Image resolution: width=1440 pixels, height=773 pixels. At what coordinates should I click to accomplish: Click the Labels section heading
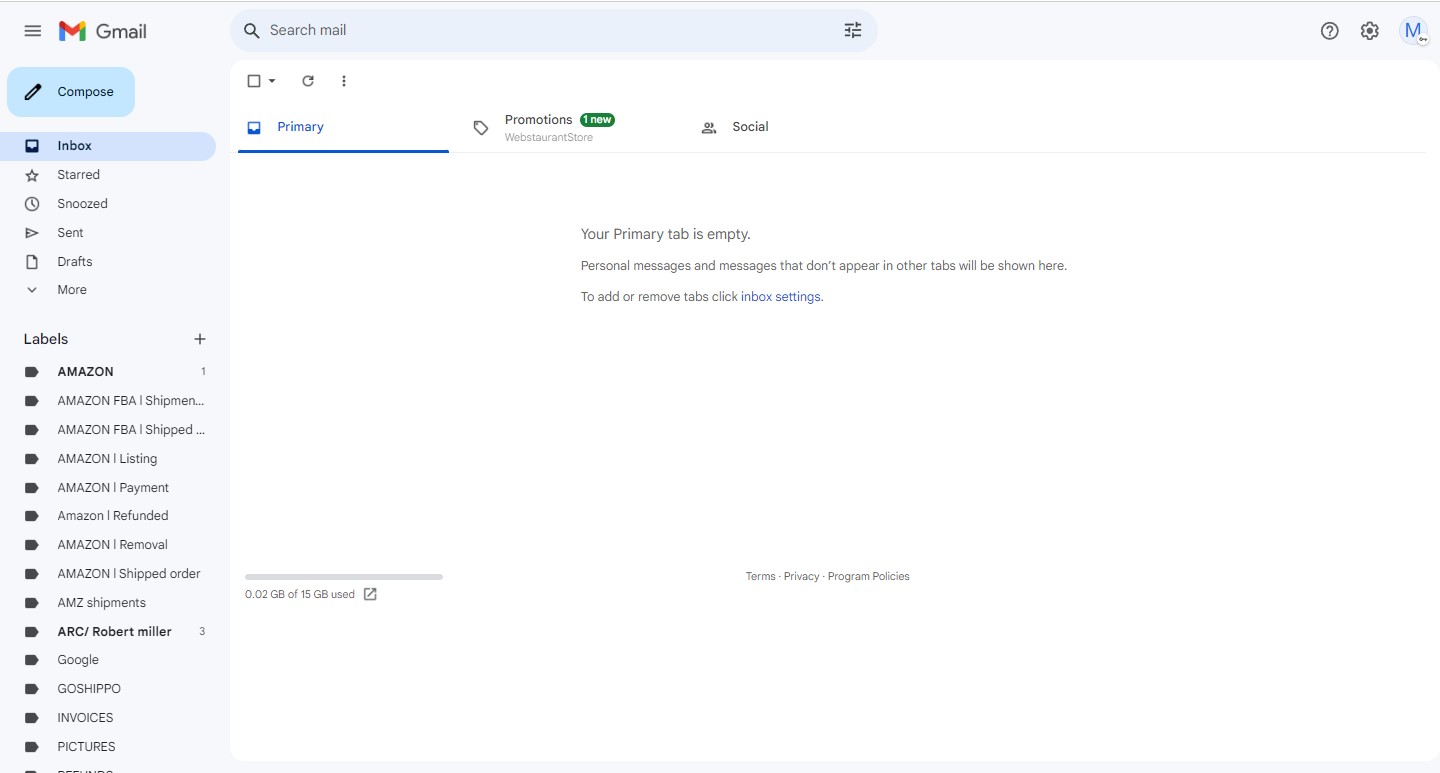coord(46,339)
